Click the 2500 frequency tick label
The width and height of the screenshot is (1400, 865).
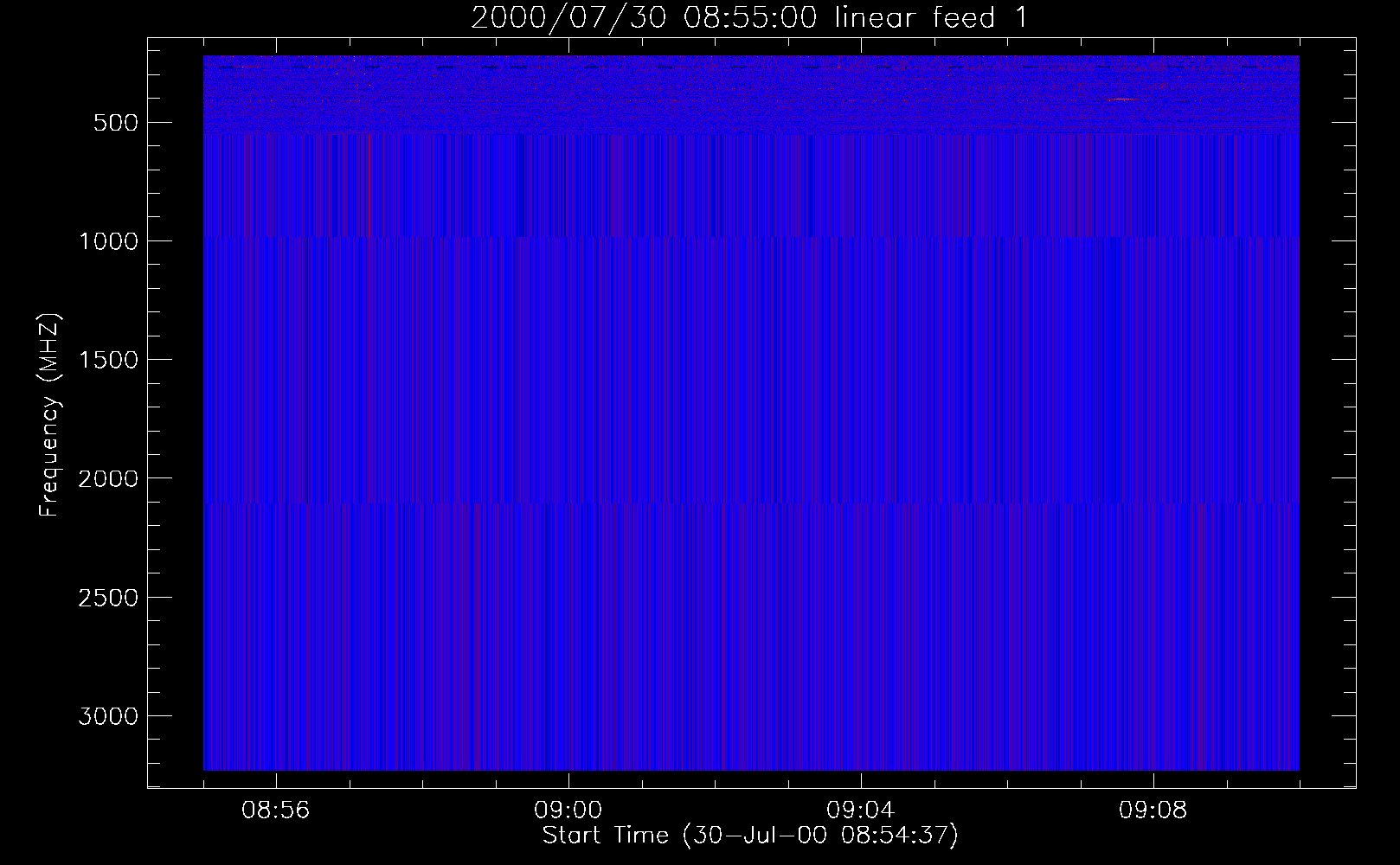coord(108,598)
